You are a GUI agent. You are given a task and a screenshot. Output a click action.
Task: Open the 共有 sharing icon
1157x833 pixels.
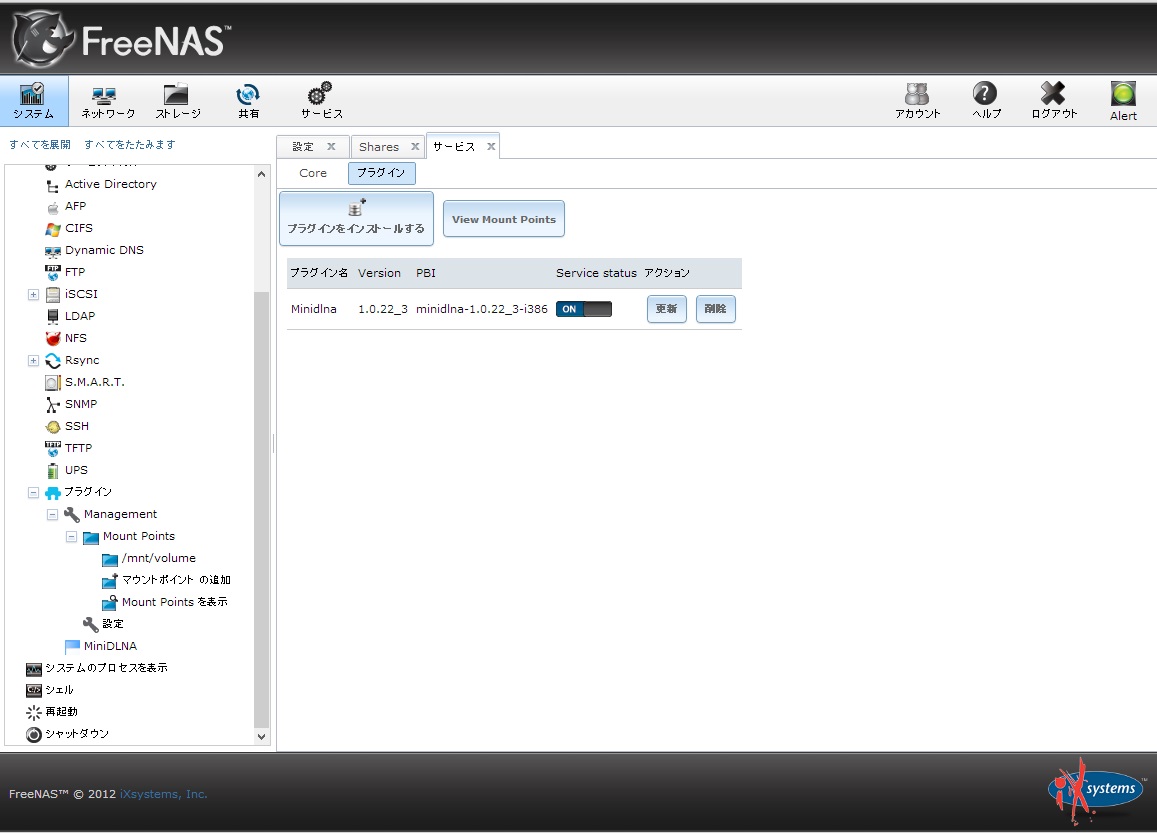pos(249,101)
